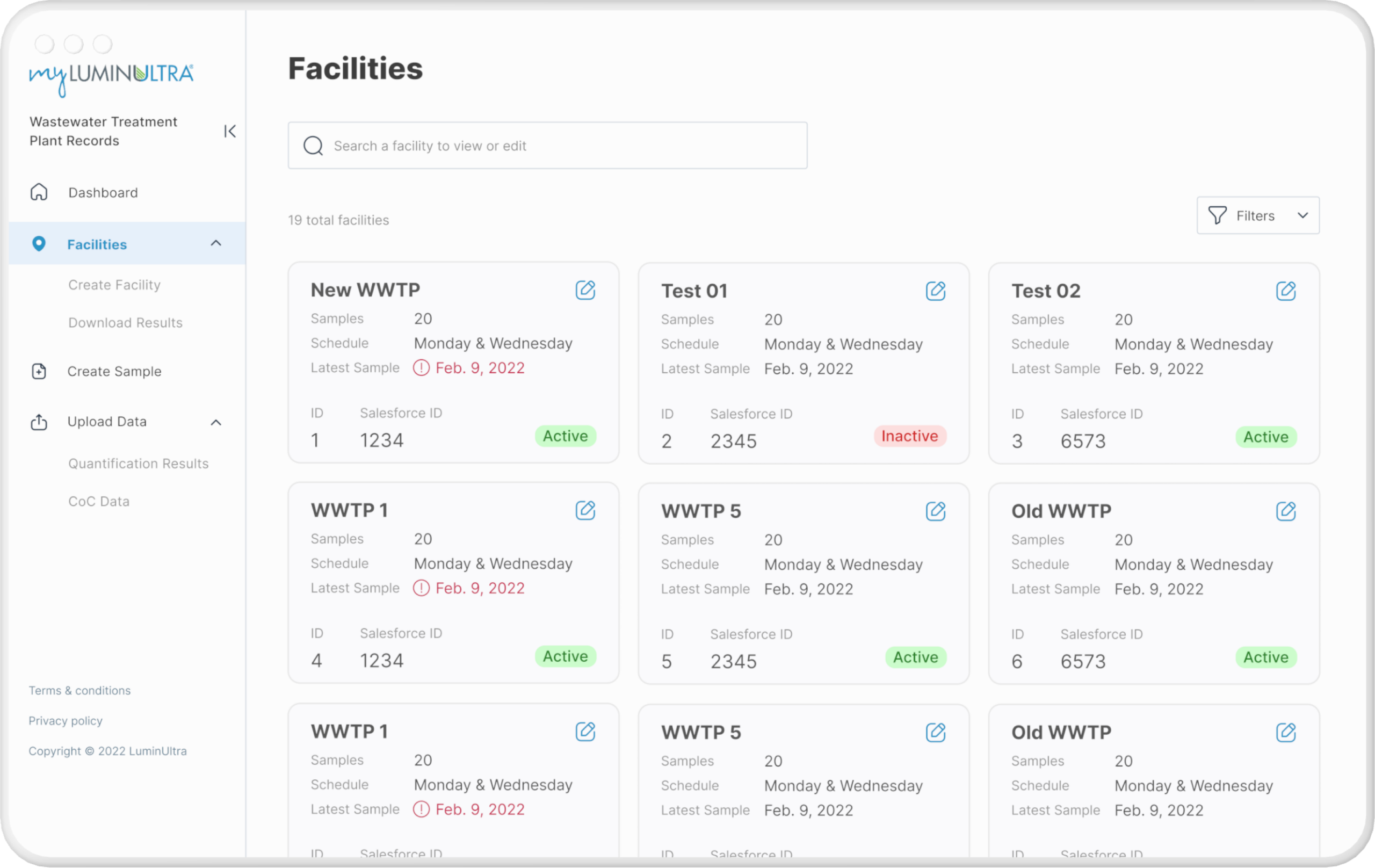Select Download Results menu item

tap(125, 323)
